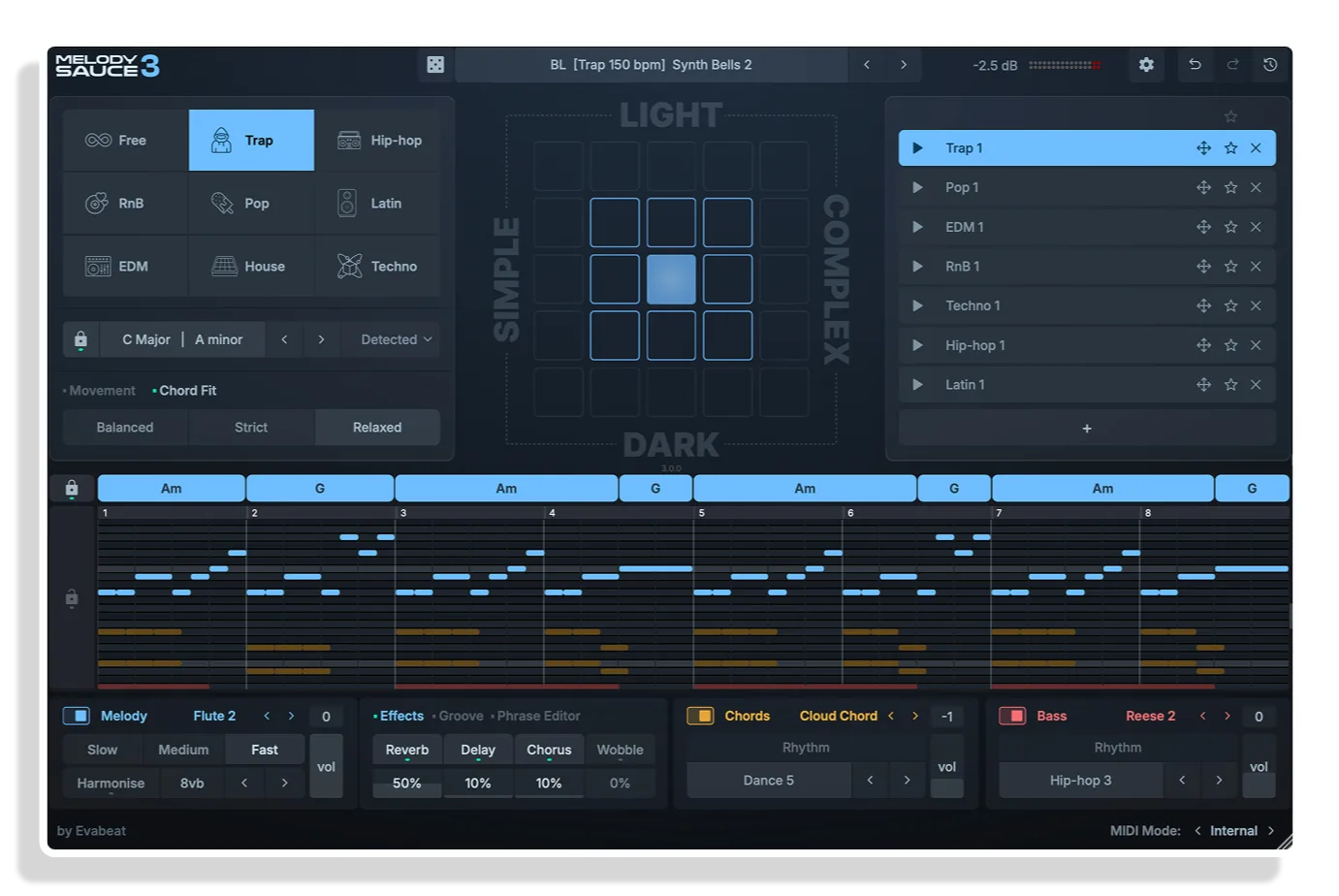Play the Pop 1 pattern
This screenshot has width=1339, height=896.
pyautogui.click(x=917, y=187)
